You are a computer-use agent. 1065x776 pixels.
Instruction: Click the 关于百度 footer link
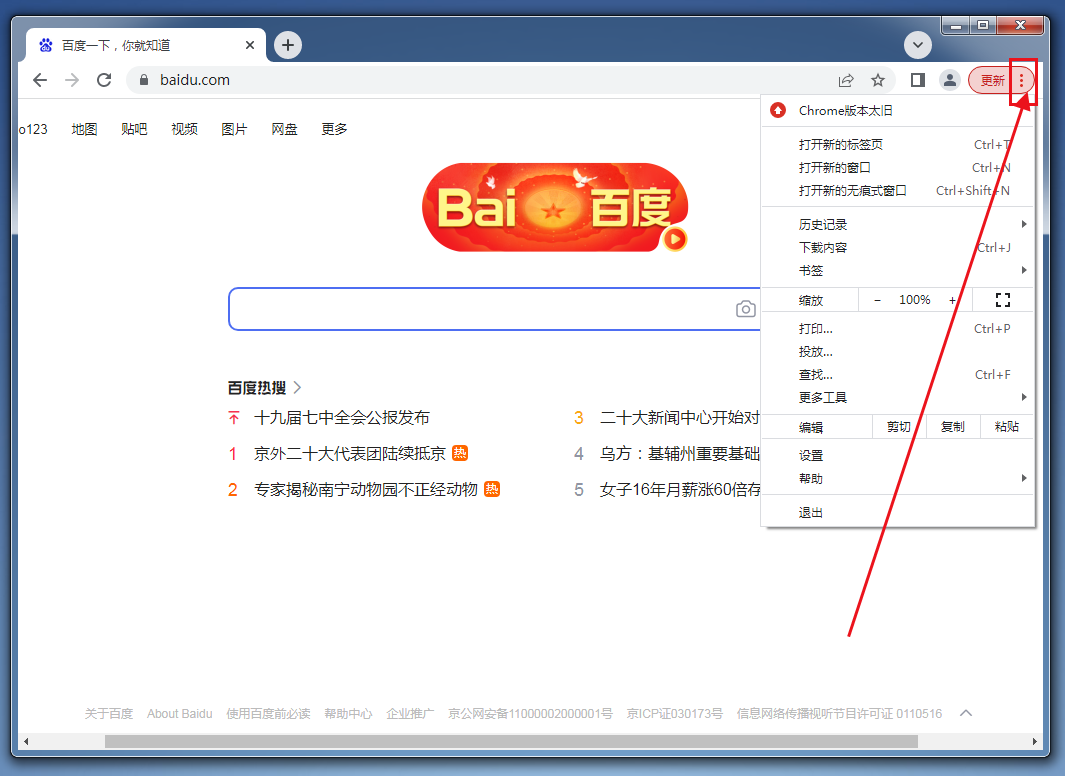click(109, 714)
